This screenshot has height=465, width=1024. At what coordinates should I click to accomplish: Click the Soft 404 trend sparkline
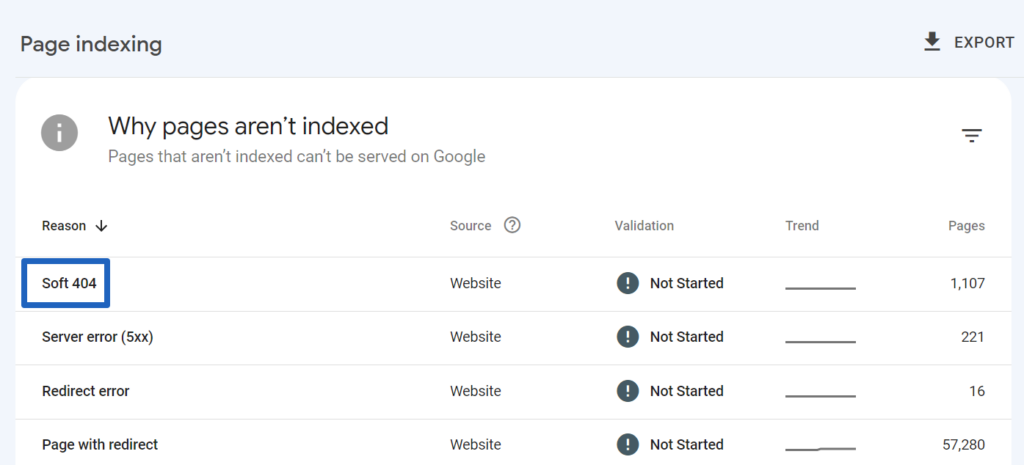point(820,287)
